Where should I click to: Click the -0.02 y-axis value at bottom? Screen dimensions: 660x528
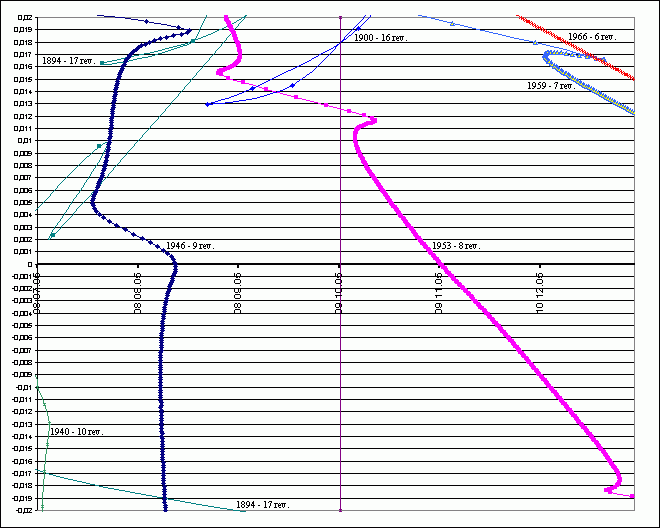[x=22, y=510]
